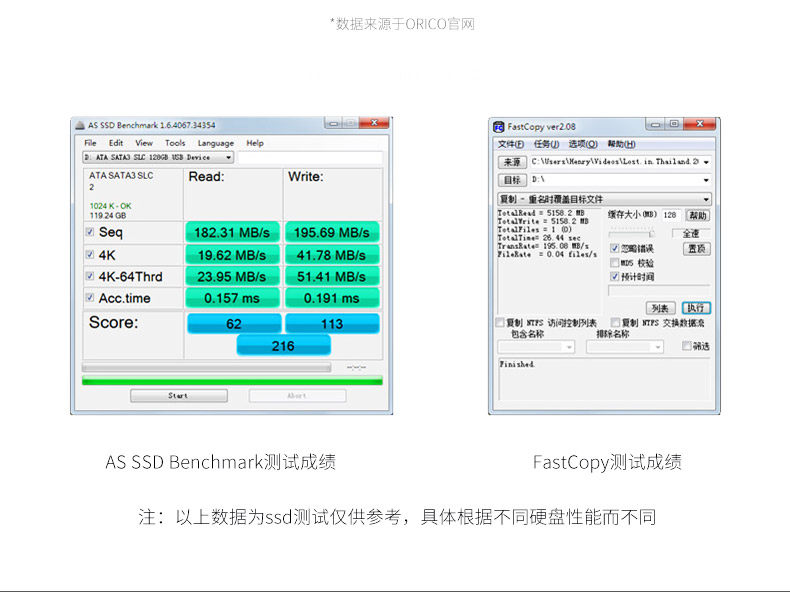Viewport: 790px width, 592px height.
Task: Click the total score 216
Action: click(283, 346)
